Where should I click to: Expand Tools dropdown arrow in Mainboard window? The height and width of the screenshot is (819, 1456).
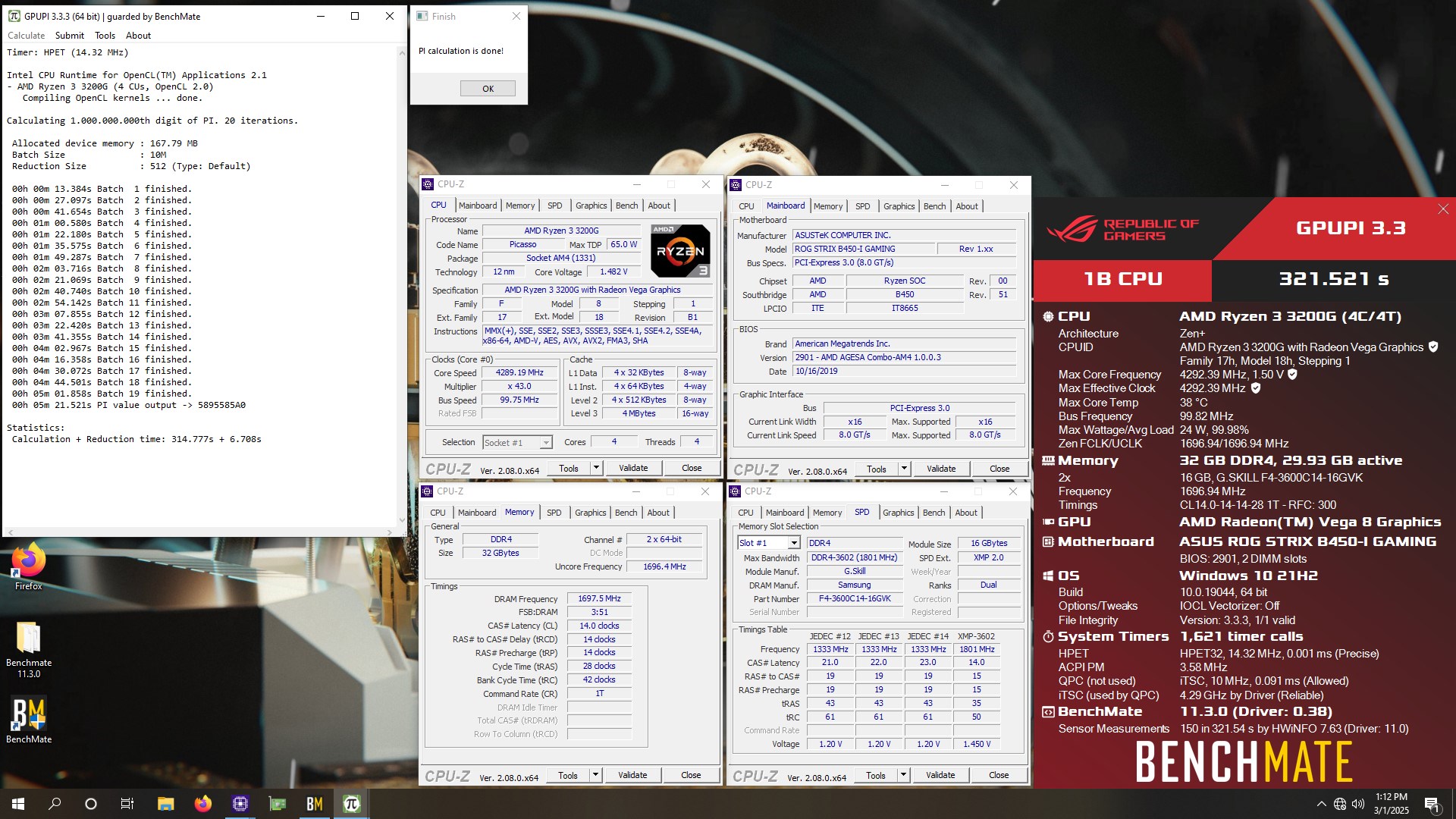904,469
